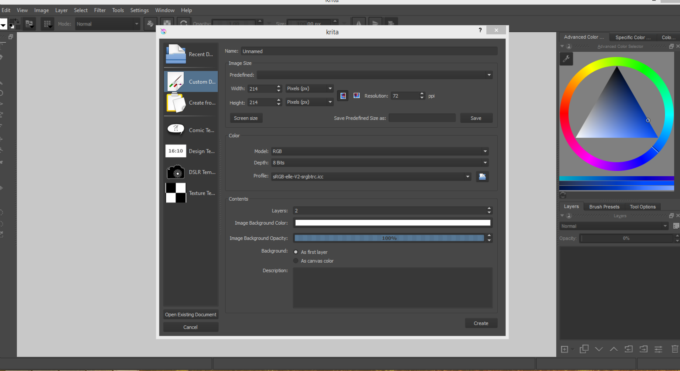This screenshot has width=680, height=371.
Task: Click the Name input field
Action: pos(369,51)
